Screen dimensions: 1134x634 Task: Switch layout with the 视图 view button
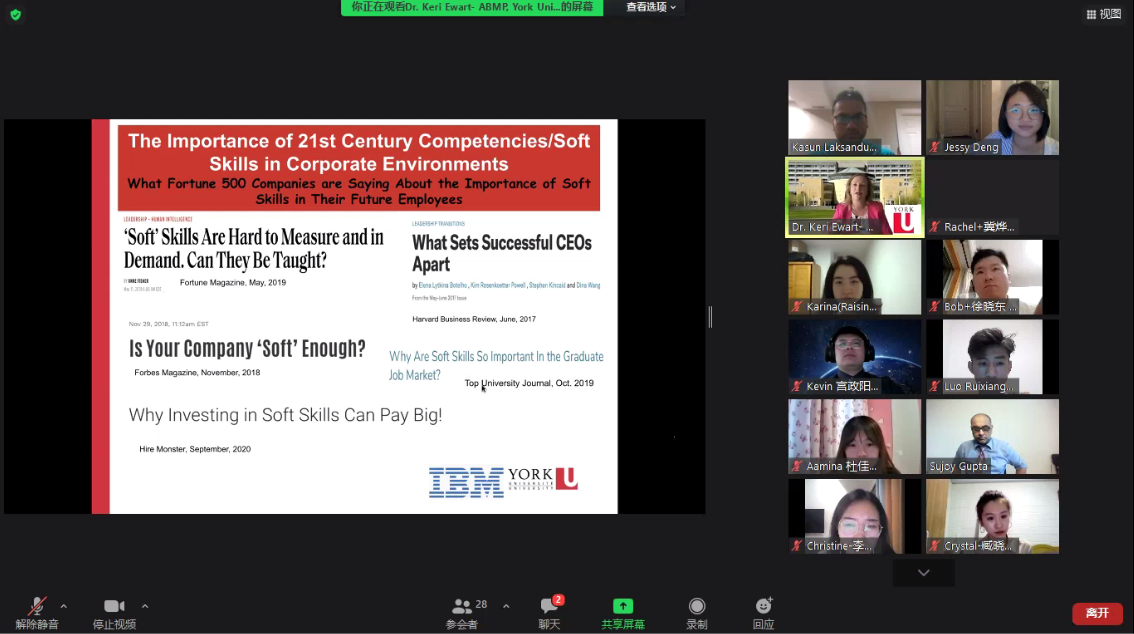click(1104, 14)
